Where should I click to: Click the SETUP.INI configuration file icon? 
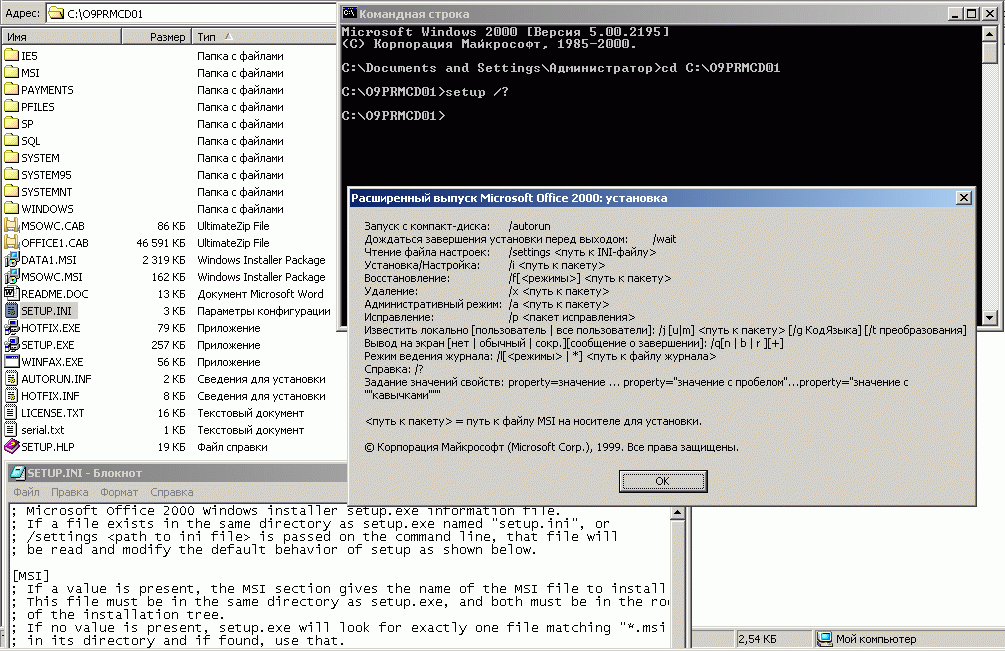click(x=12, y=310)
